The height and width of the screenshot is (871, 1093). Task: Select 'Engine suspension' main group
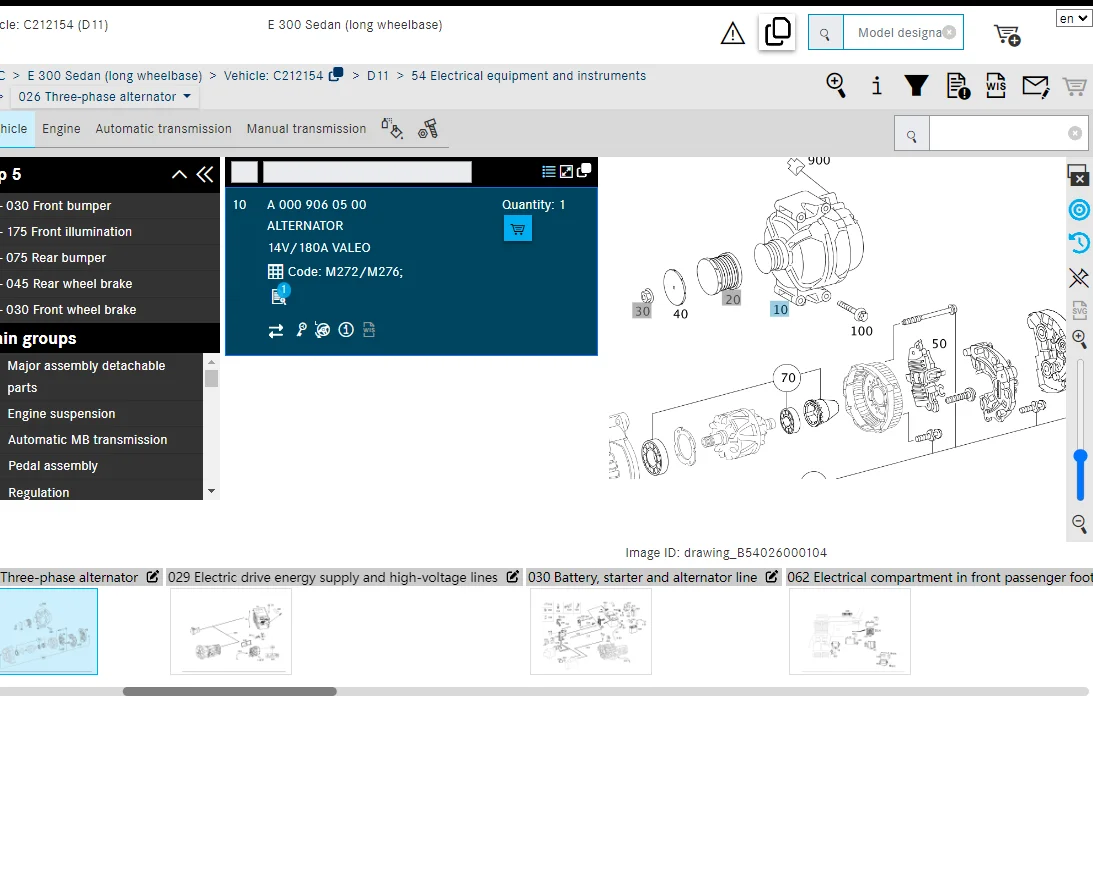(101, 414)
